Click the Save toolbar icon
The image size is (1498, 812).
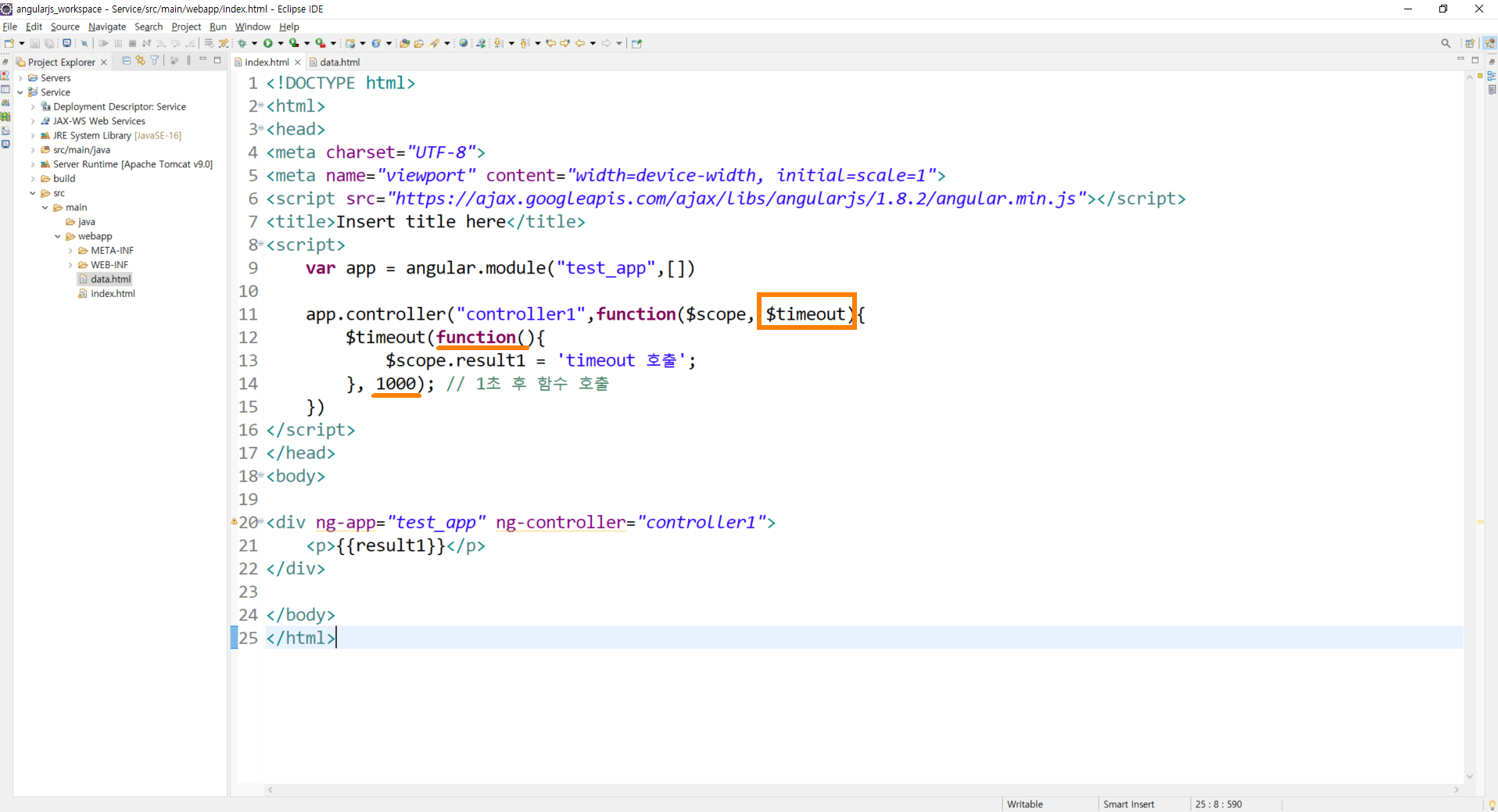click(x=34, y=43)
